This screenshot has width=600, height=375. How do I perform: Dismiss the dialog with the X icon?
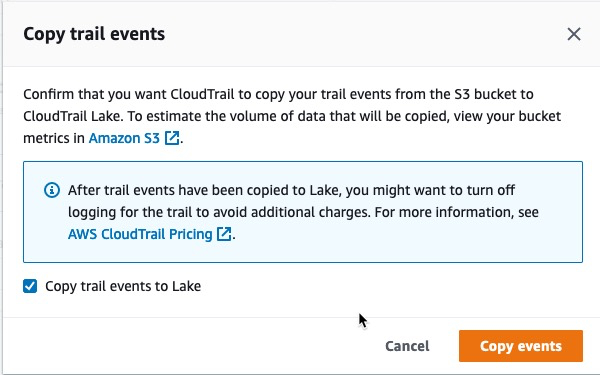coord(574,34)
